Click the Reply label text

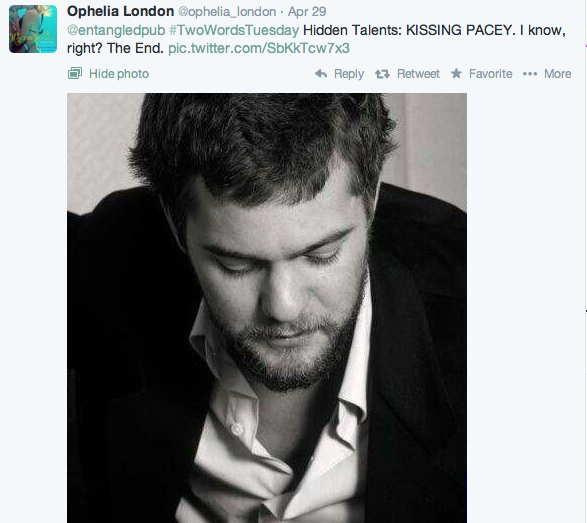click(349, 74)
